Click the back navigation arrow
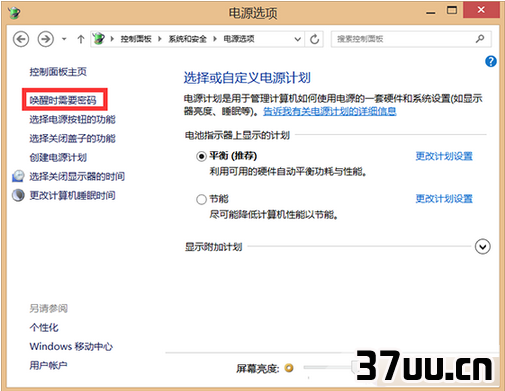 (x=21, y=39)
